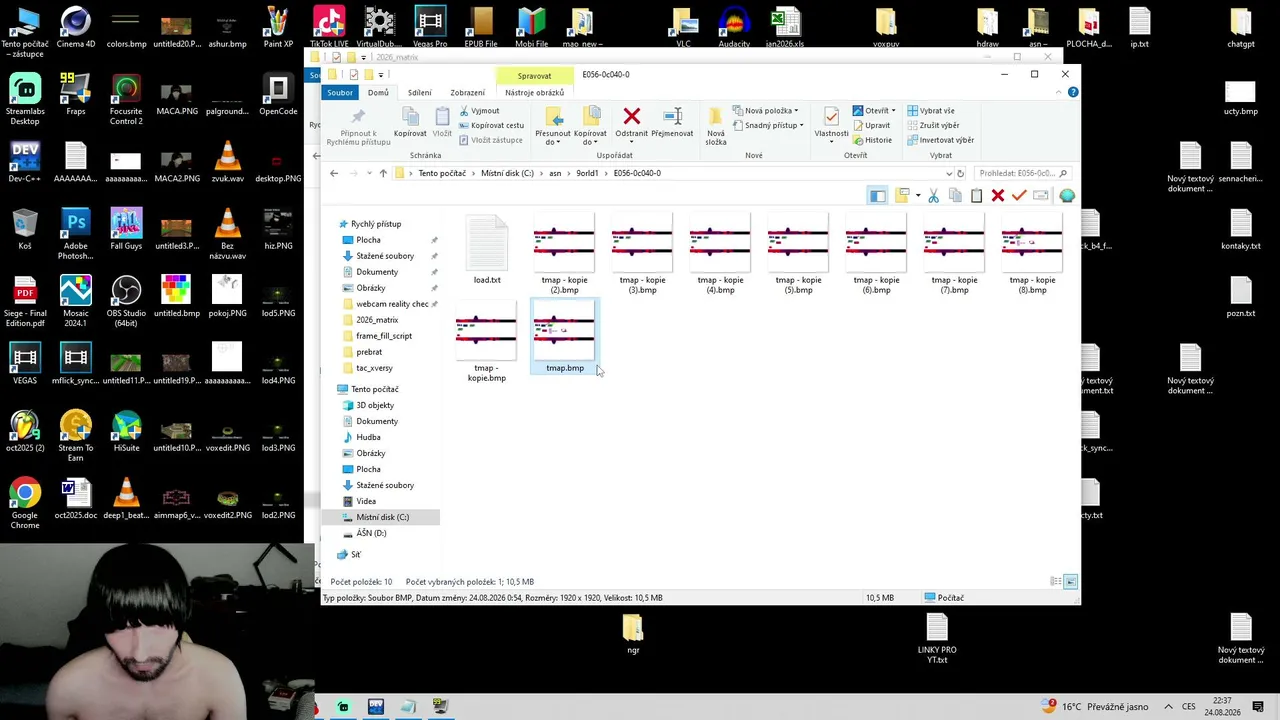Open Google Chrome desktop shortcut

point(25,504)
